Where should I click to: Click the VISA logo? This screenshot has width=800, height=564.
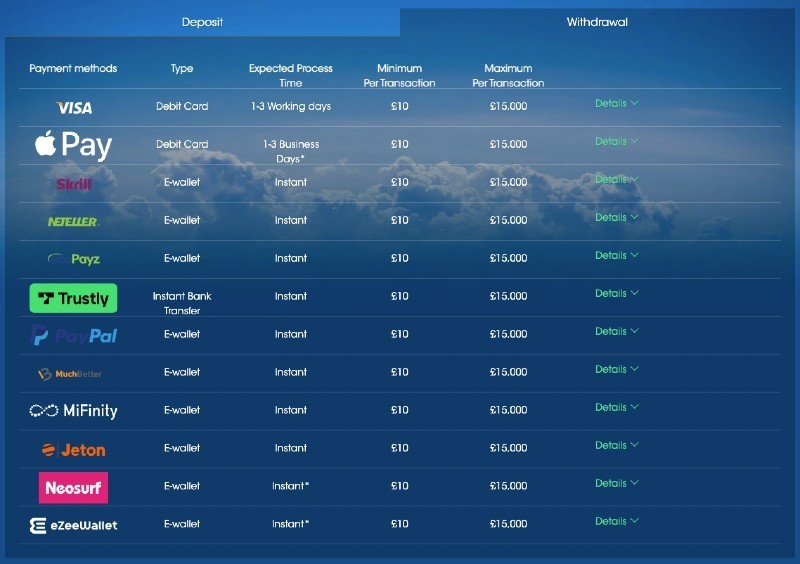tap(74, 107)
